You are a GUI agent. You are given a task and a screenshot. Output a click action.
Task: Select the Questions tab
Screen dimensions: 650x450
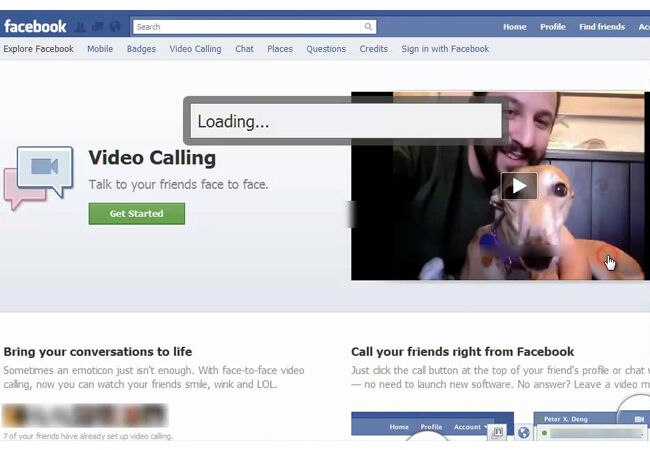(x=326, y=49)
